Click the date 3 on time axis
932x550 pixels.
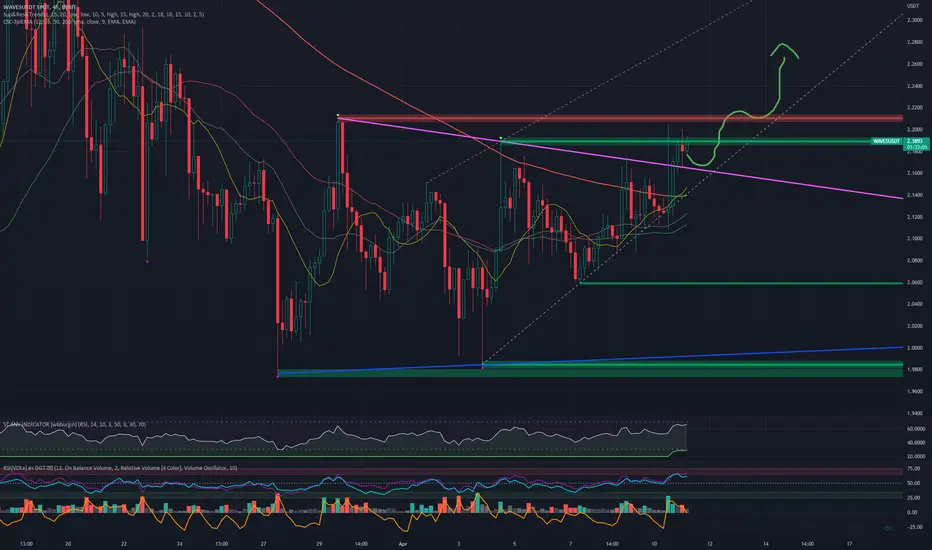pos(458,543)
